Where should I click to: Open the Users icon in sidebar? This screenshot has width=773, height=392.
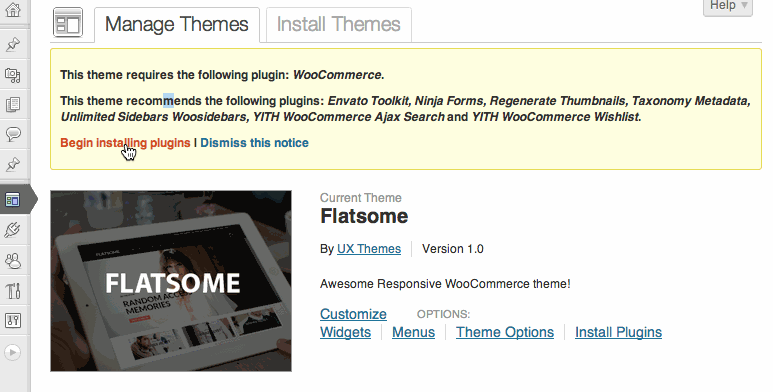pyautogui.click(x=13, y=260)
